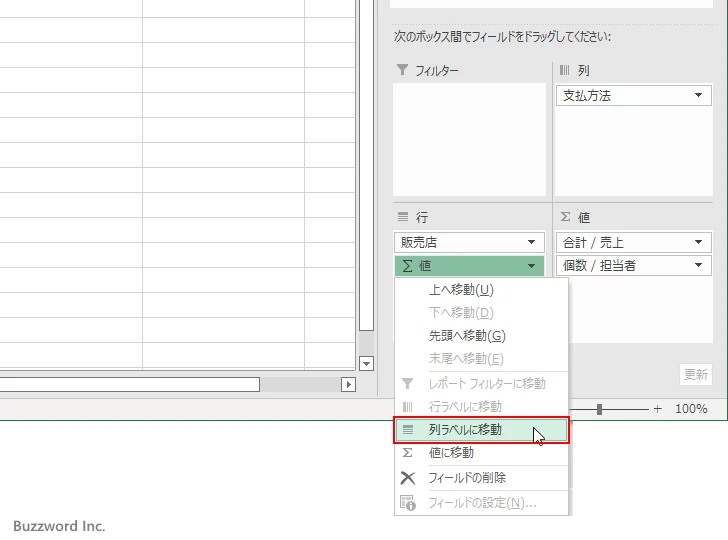
Task: Click the zoom in plus button
Action: [x=657, y=409]
